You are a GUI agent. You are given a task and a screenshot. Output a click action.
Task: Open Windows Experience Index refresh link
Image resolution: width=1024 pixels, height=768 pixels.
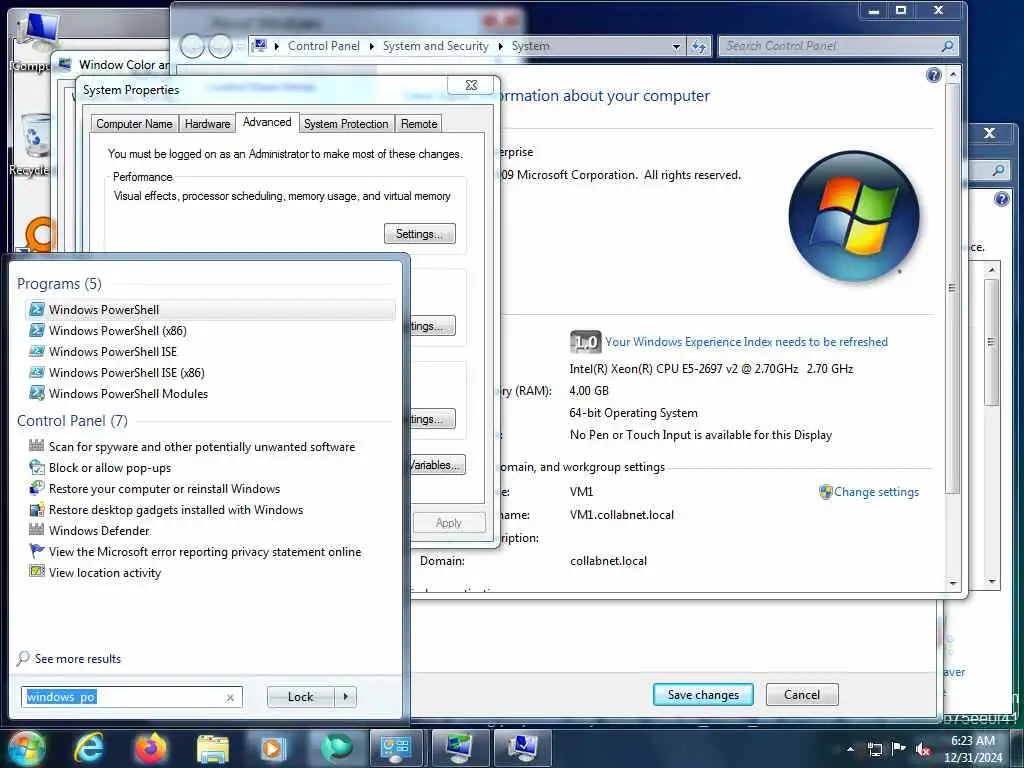tap(746, 342)
